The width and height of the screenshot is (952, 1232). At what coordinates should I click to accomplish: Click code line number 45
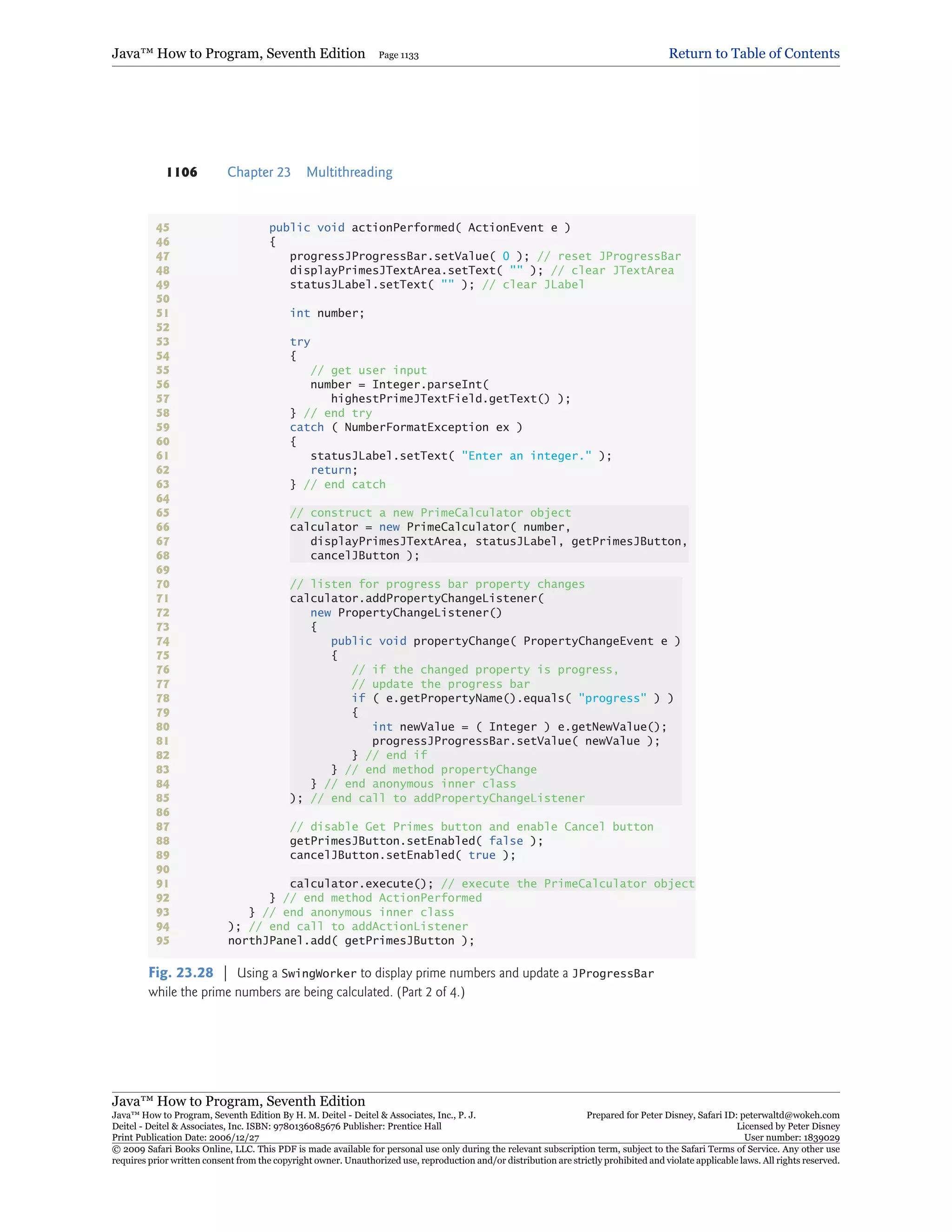click(x=162, y=227)
